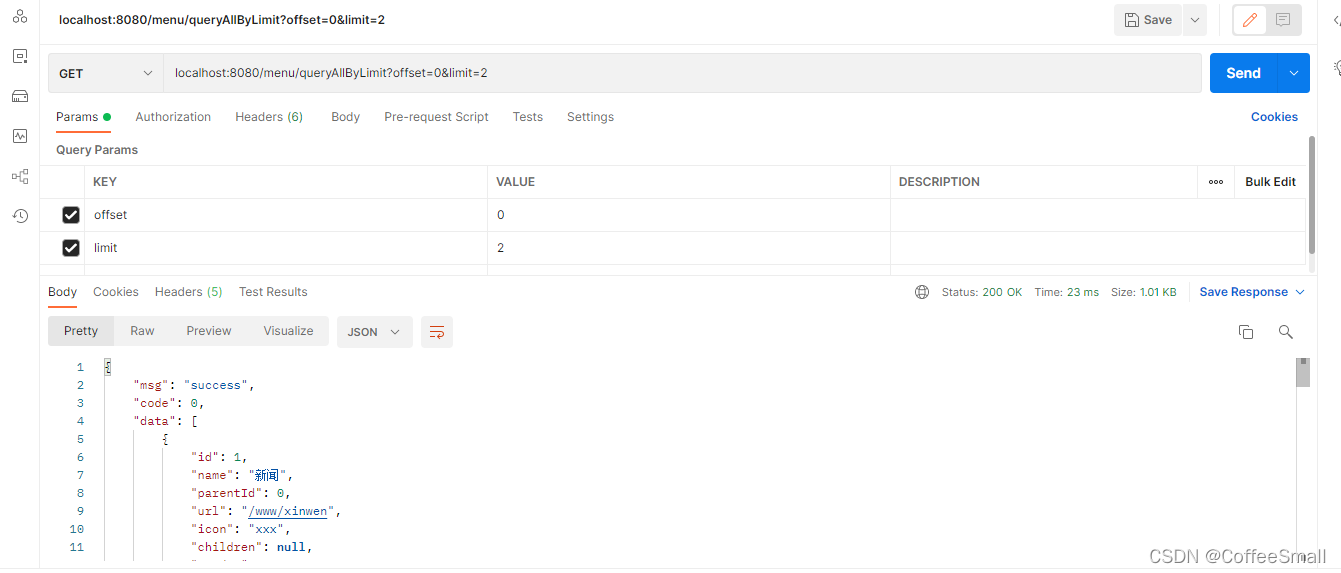The width and height of the screenshot is (1341, 573).
Task: Switch to Visualize view
Action: pos(288,331)
